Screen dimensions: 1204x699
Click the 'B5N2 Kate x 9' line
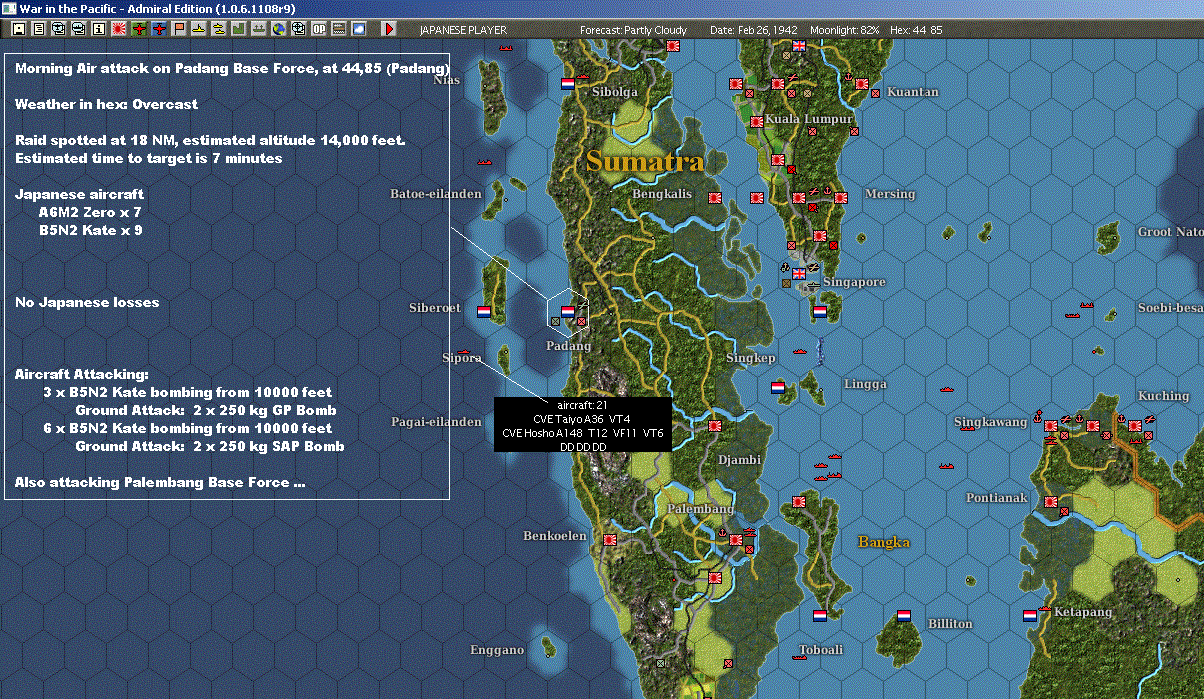pos(90,230)
